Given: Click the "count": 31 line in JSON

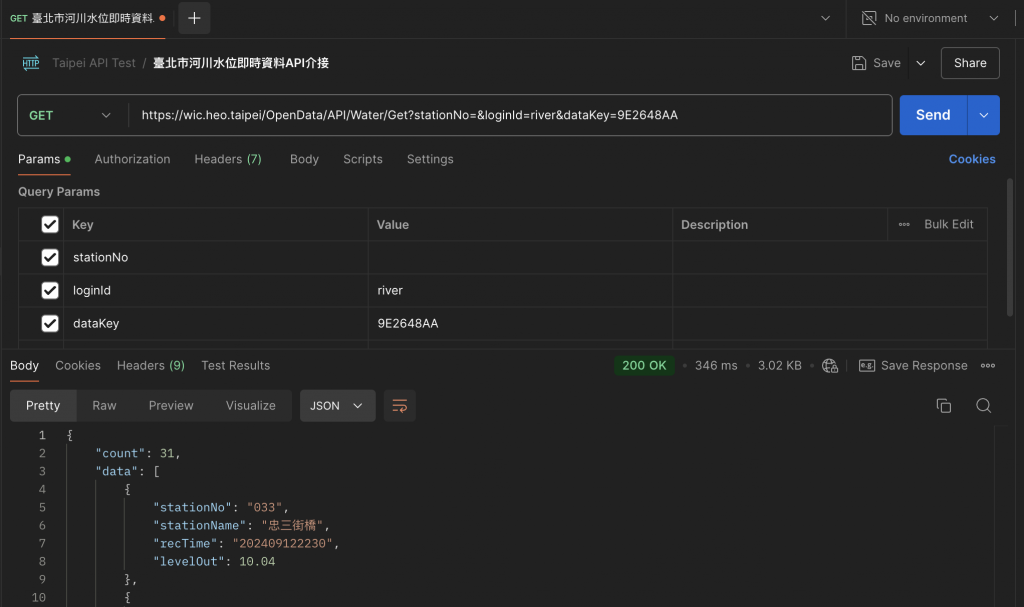Looking at the screenshot, I should tap(138, 453).
